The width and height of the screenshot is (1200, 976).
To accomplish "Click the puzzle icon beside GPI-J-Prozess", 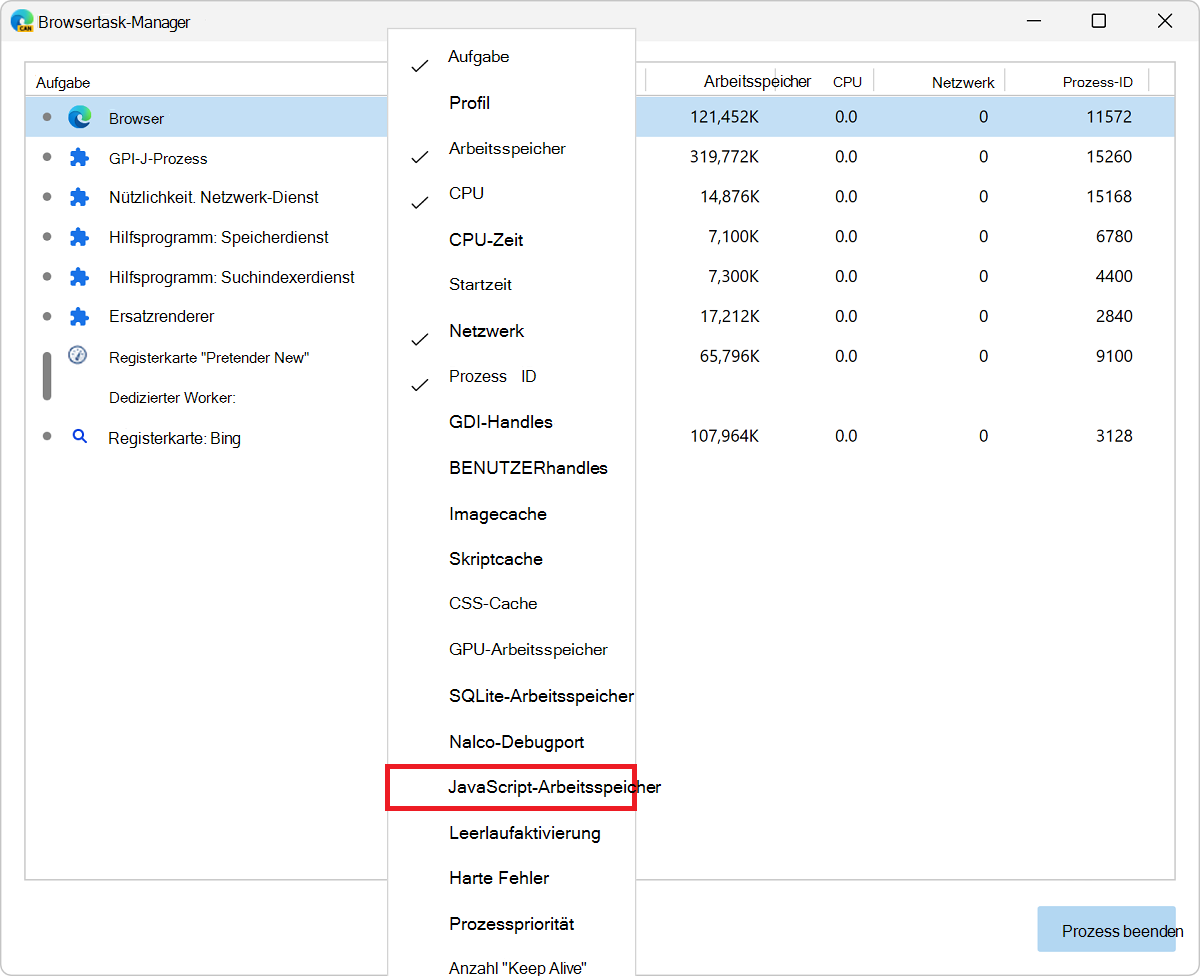I will [80, 158].
